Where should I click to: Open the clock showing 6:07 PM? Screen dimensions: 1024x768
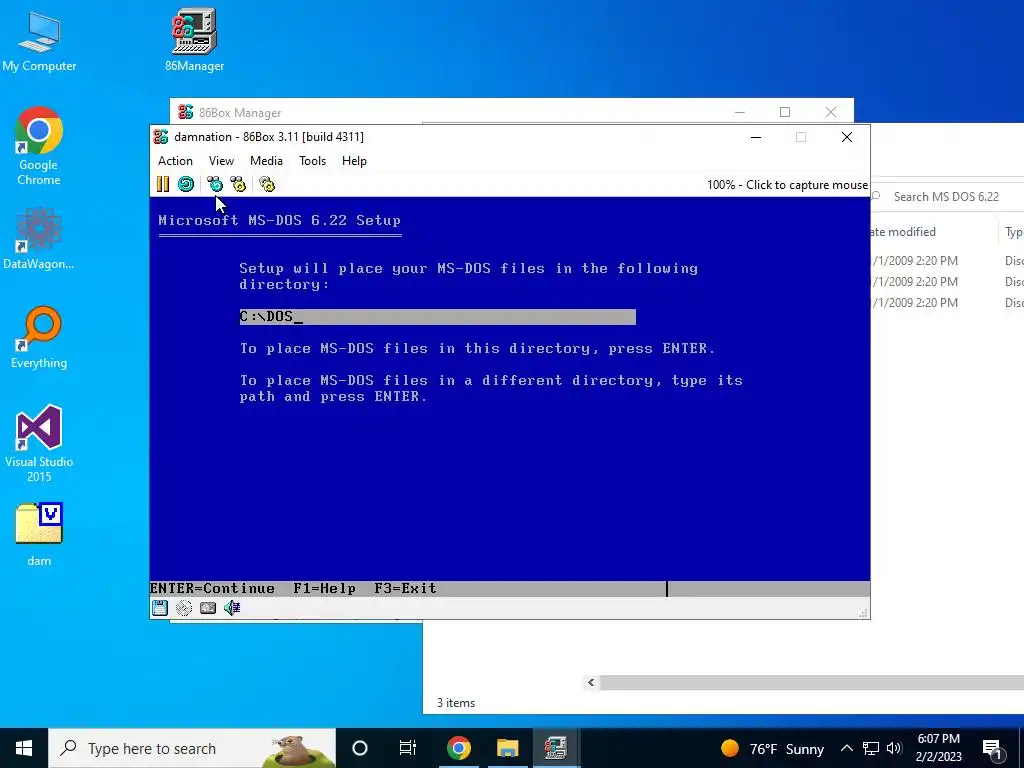point(938,748)
